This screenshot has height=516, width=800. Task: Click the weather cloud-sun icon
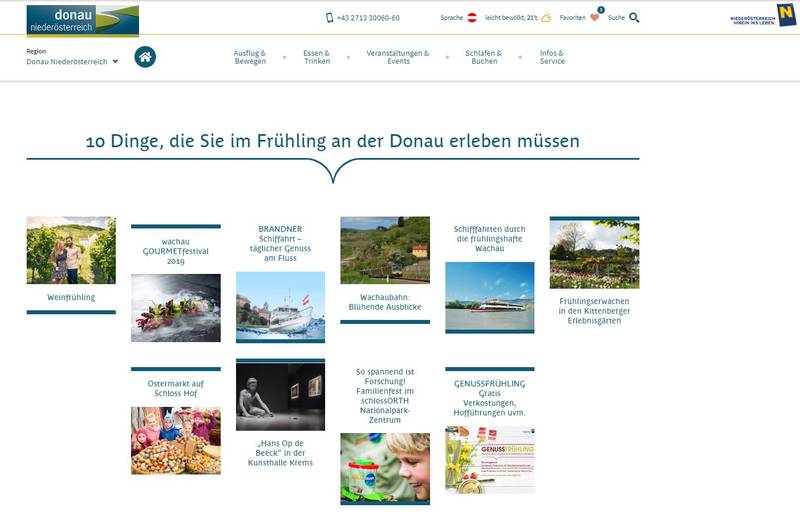546,18
